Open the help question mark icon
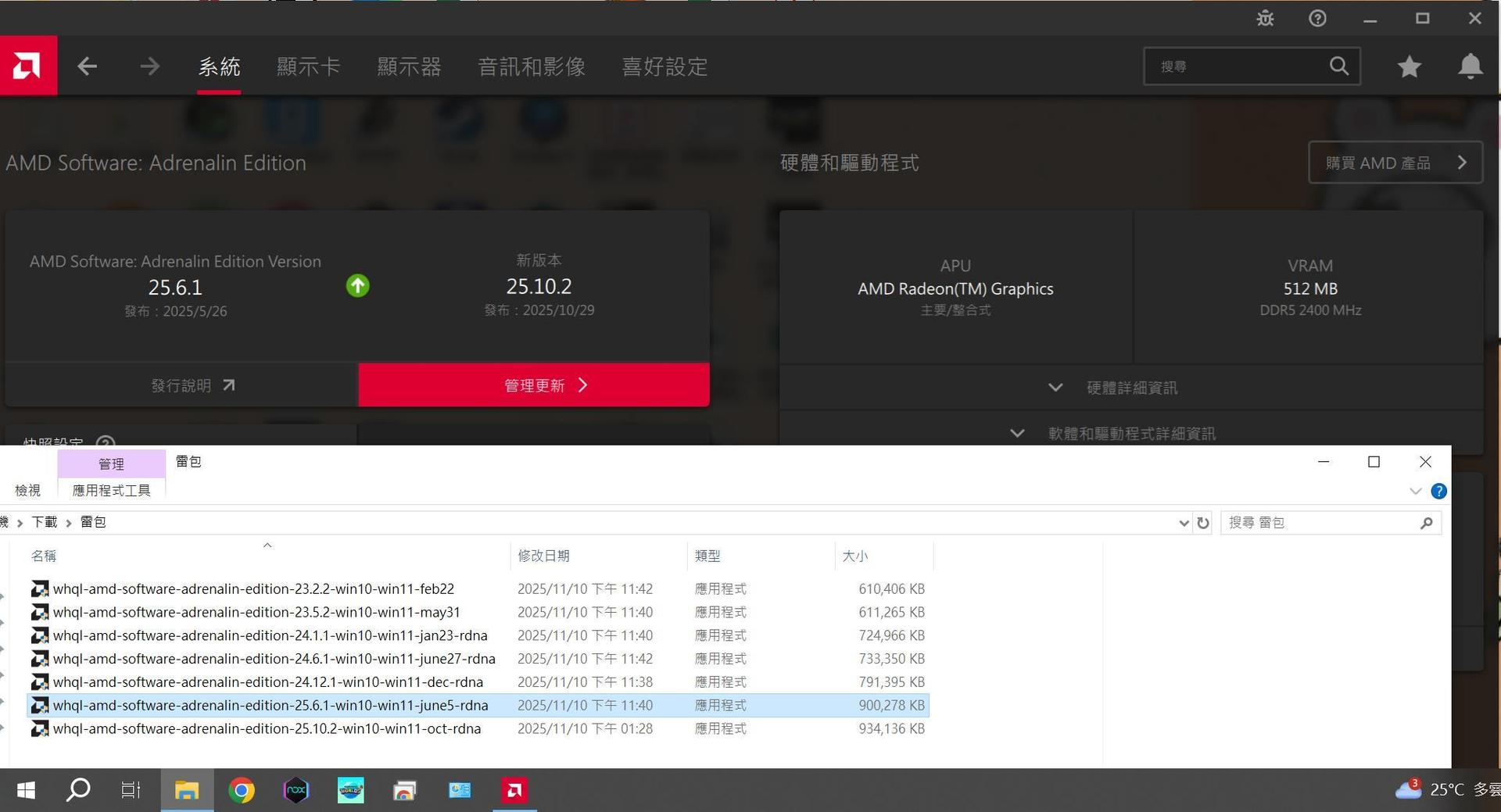This screenshot has height=812, width=1501. pos(1317,18)
